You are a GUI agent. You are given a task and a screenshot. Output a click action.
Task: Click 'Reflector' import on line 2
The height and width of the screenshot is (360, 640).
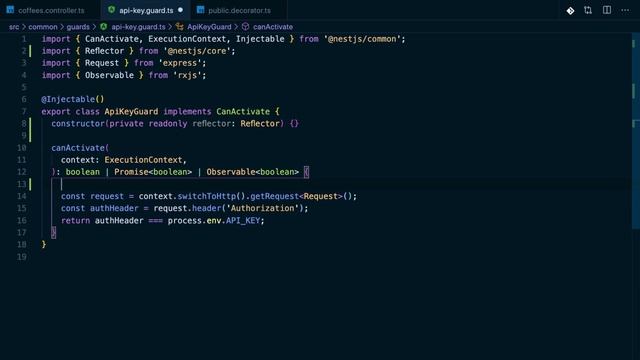click(104, 51)
